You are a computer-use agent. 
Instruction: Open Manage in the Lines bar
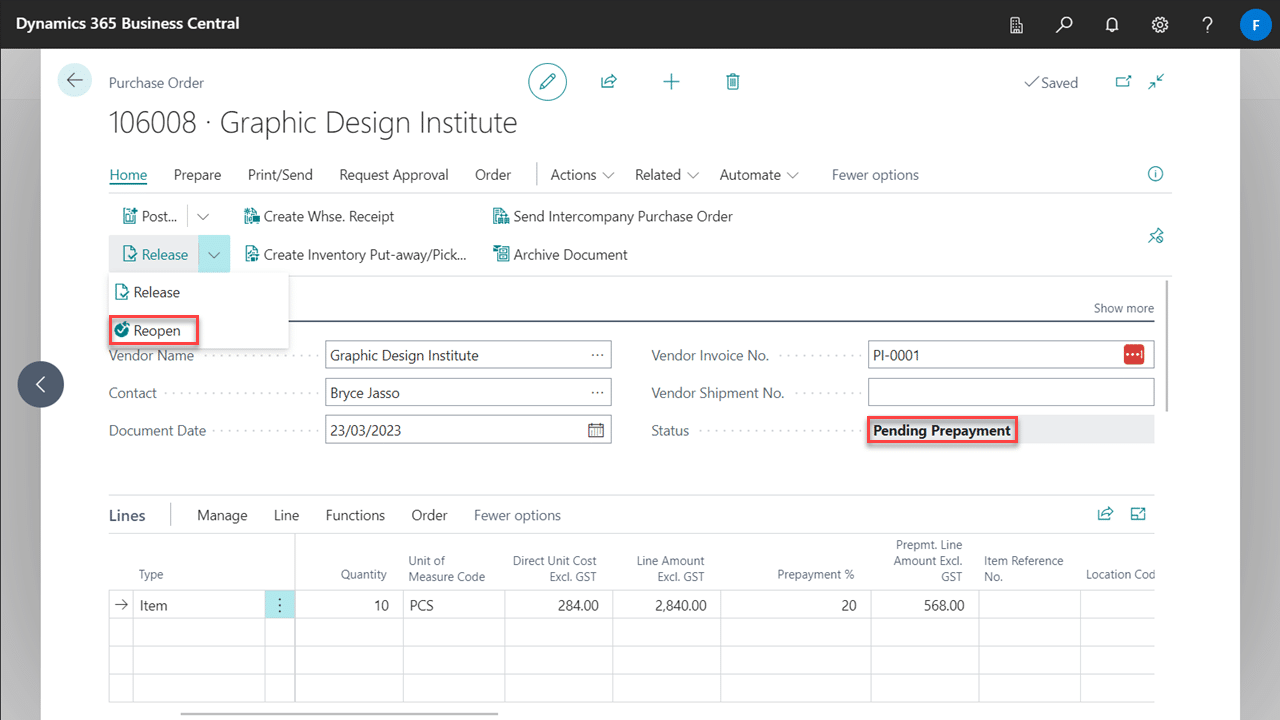click(x=222, y=515)
